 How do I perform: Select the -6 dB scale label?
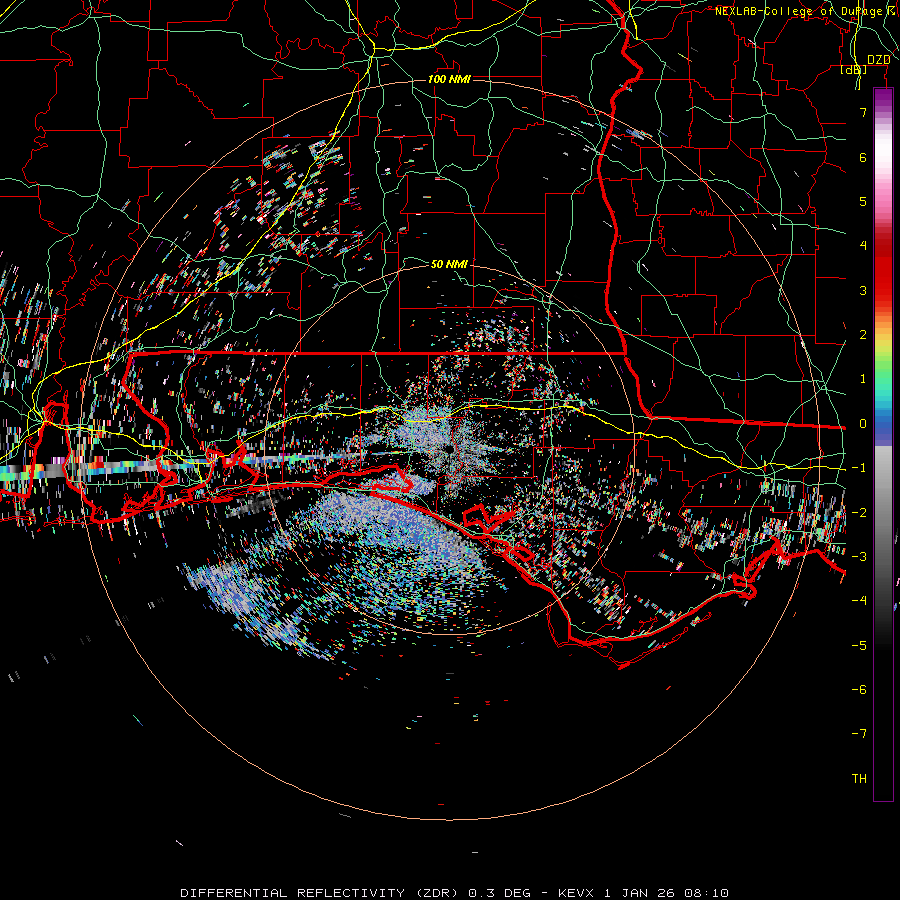click(859, 689)
